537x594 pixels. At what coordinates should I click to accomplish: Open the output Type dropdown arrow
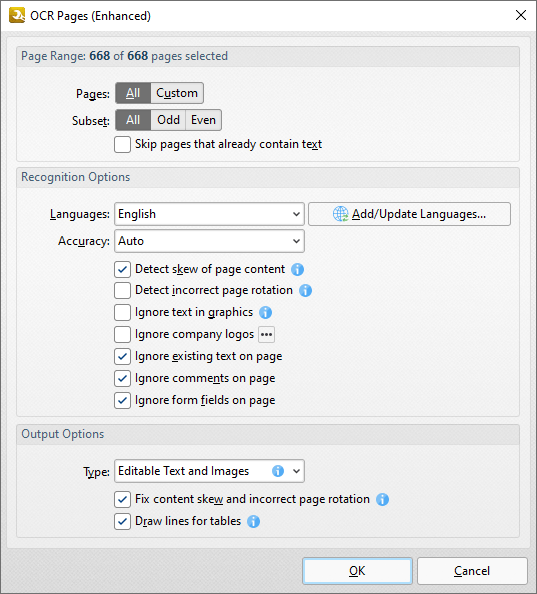pos(297,471)
